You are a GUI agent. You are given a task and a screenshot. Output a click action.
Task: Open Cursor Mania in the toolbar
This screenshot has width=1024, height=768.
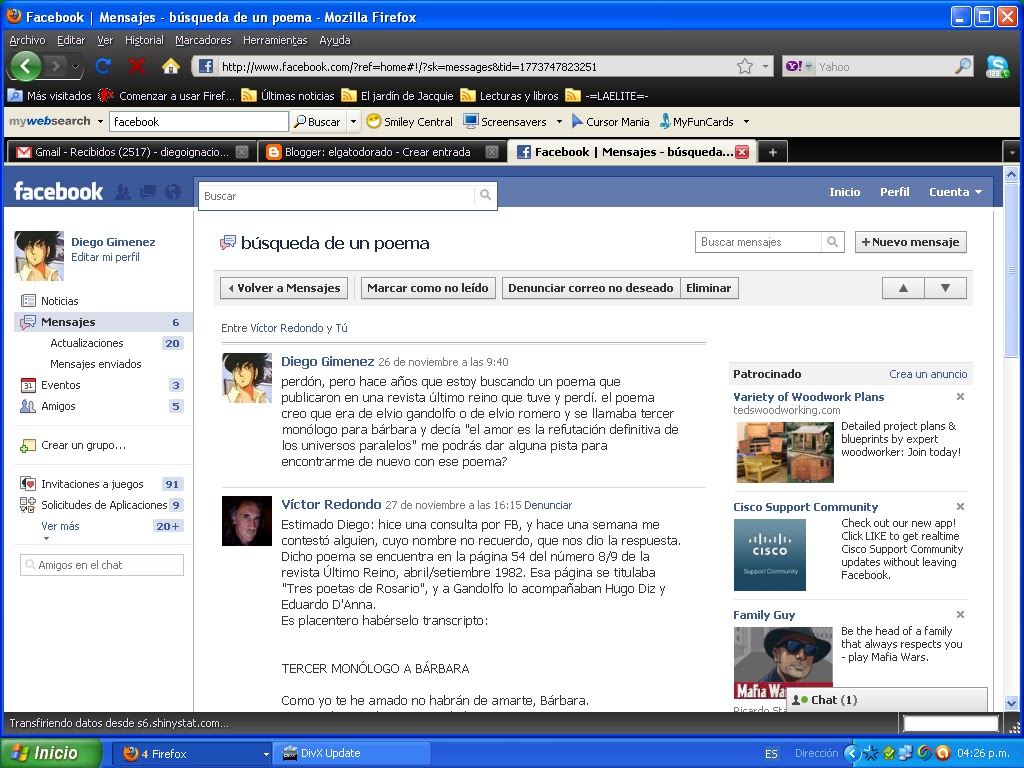(610, 121)
